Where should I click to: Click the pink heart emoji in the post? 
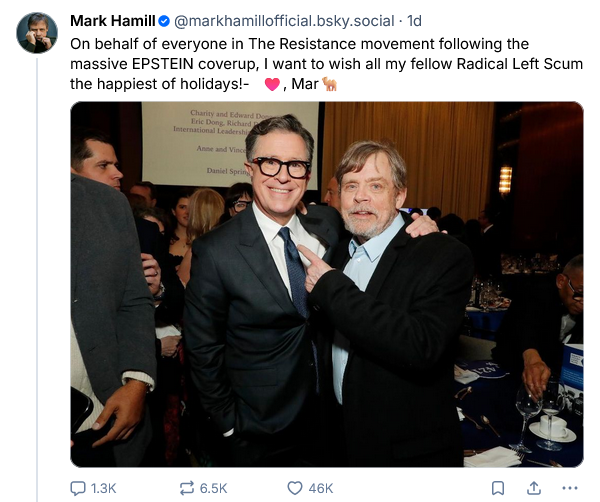(x=271, y=84)
